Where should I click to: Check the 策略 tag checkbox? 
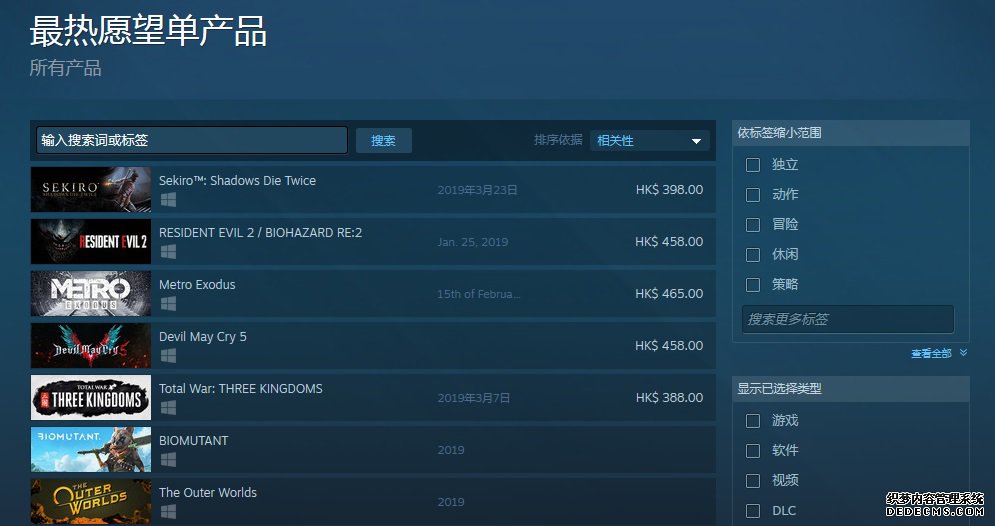pos(753,285)
